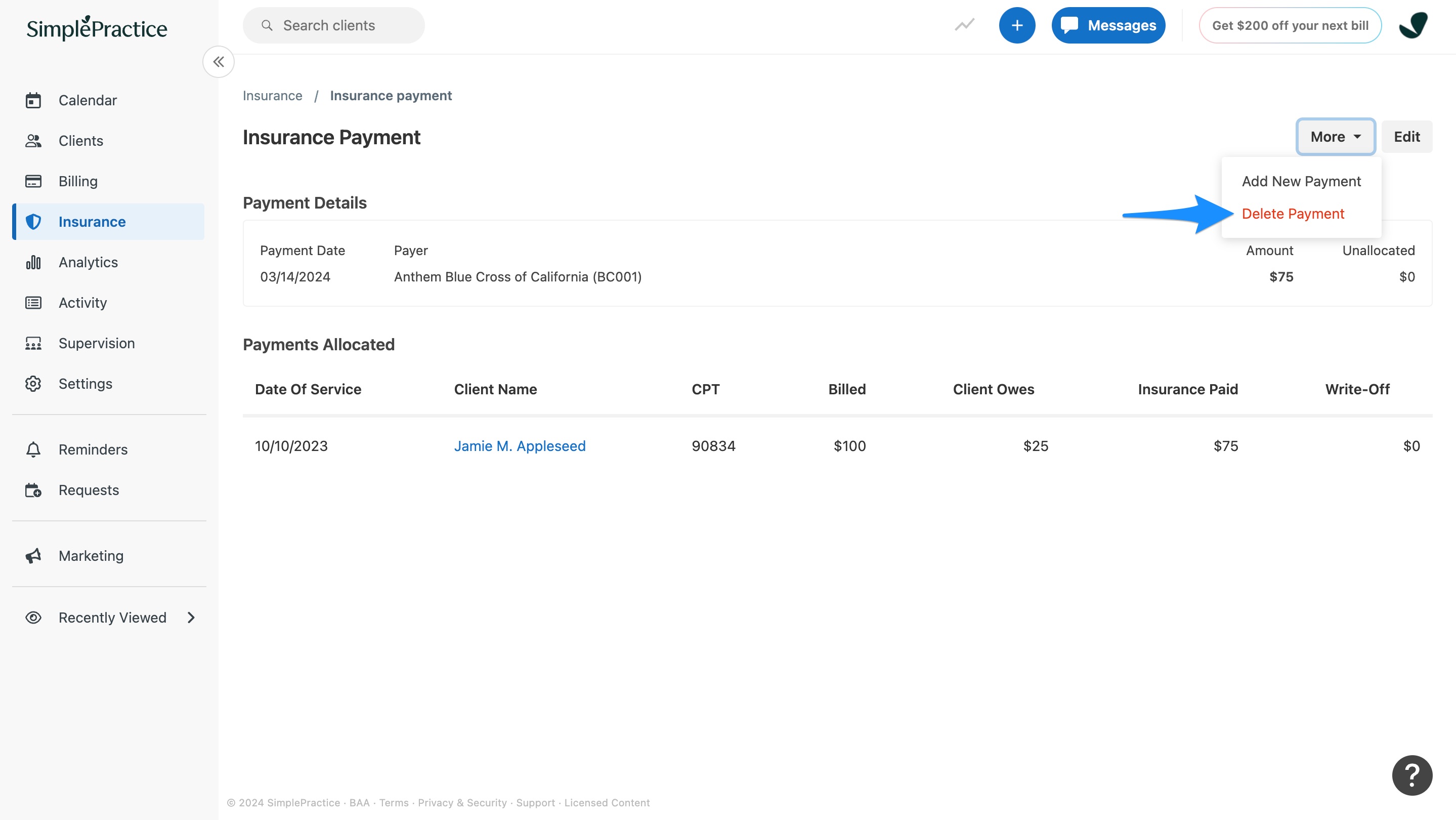
Task: Click the Activity list icon
Action: 33,303
